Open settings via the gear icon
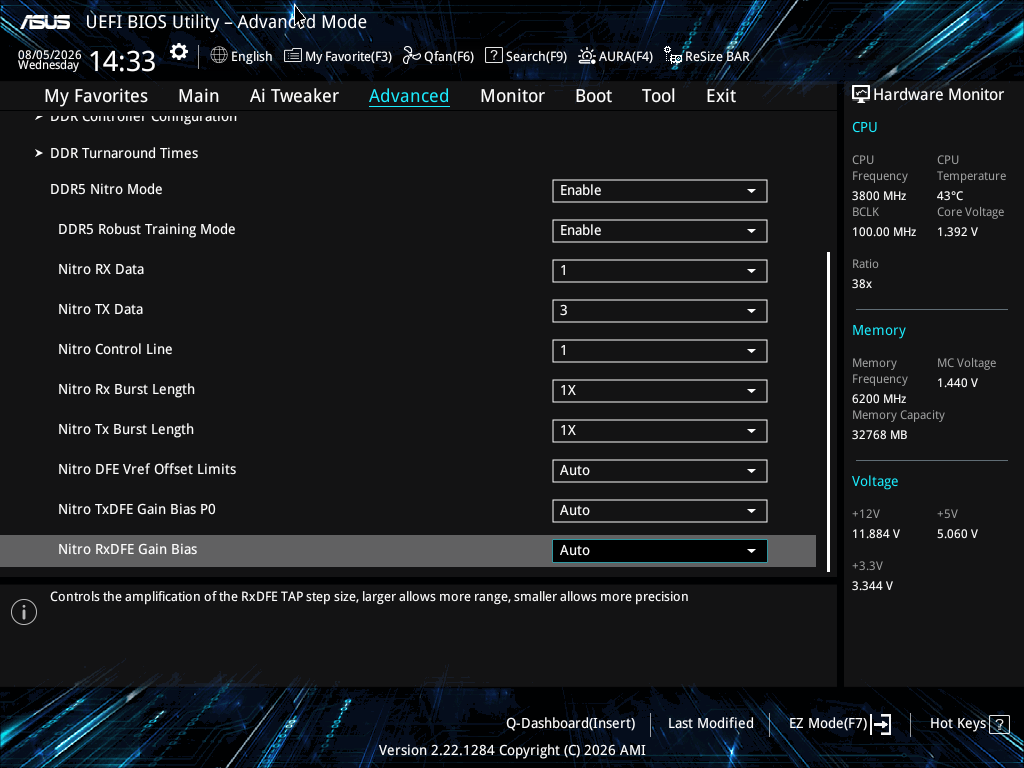The image size is (1024, 768). point(179,52)
